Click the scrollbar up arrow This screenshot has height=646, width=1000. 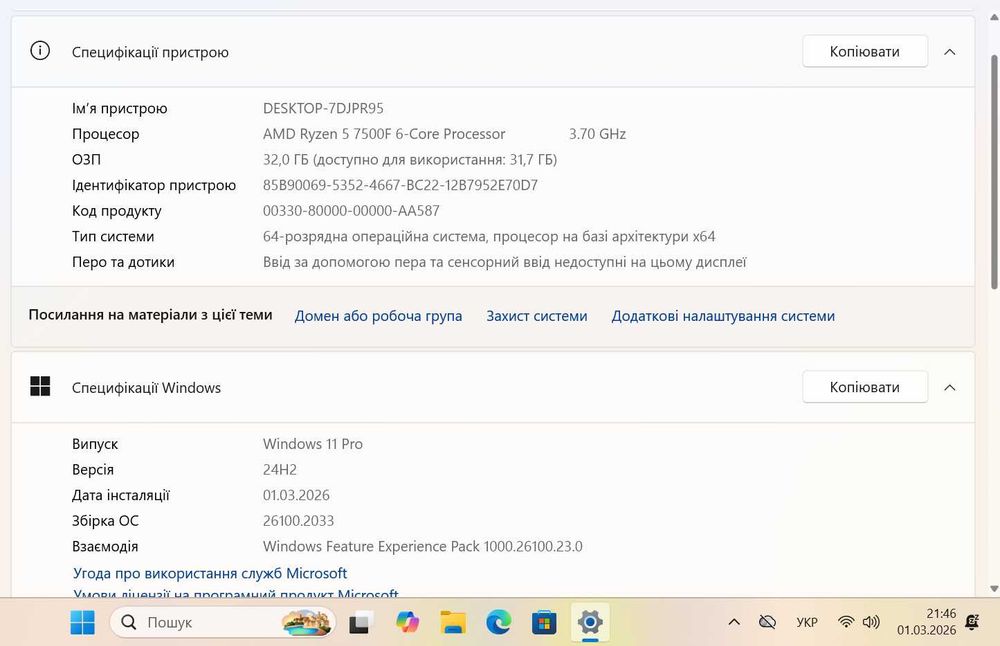(x=994, y=17)
